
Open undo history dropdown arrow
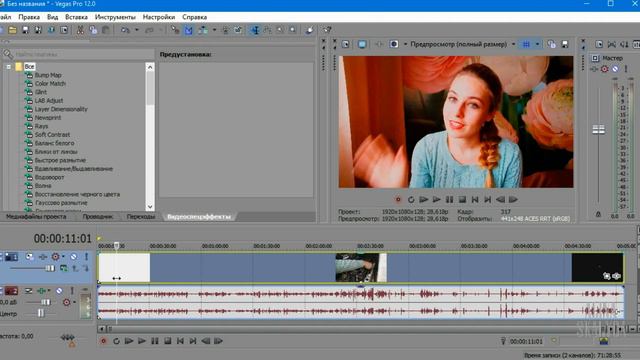coord(136,30)
